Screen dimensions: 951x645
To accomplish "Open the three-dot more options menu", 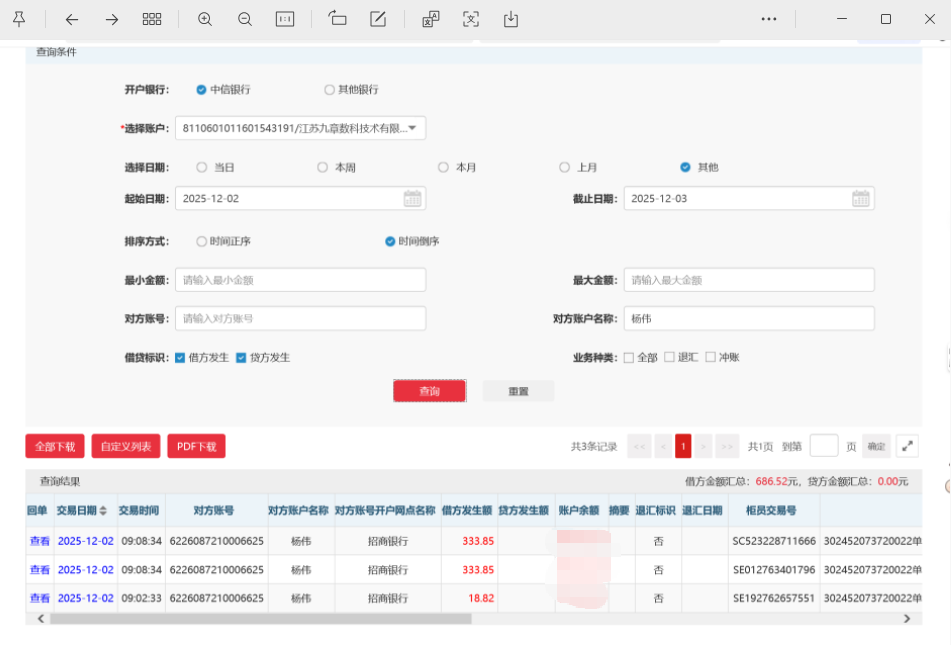I will pyautogui.click(x=769, y=19).
